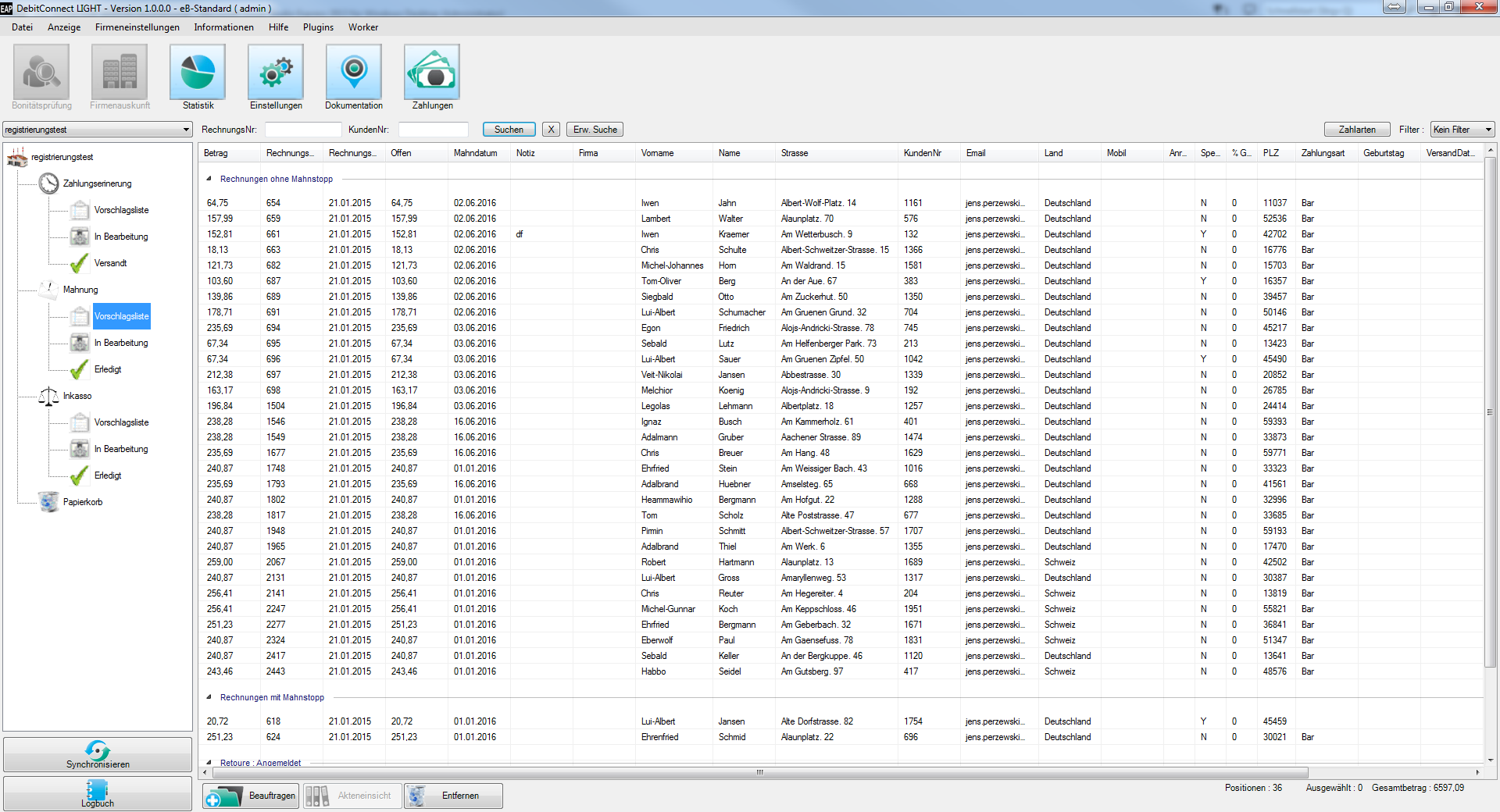Open the Plugins menu
Image resolution: width=1500 pixels, height=812 pixels.
[318, 27]
